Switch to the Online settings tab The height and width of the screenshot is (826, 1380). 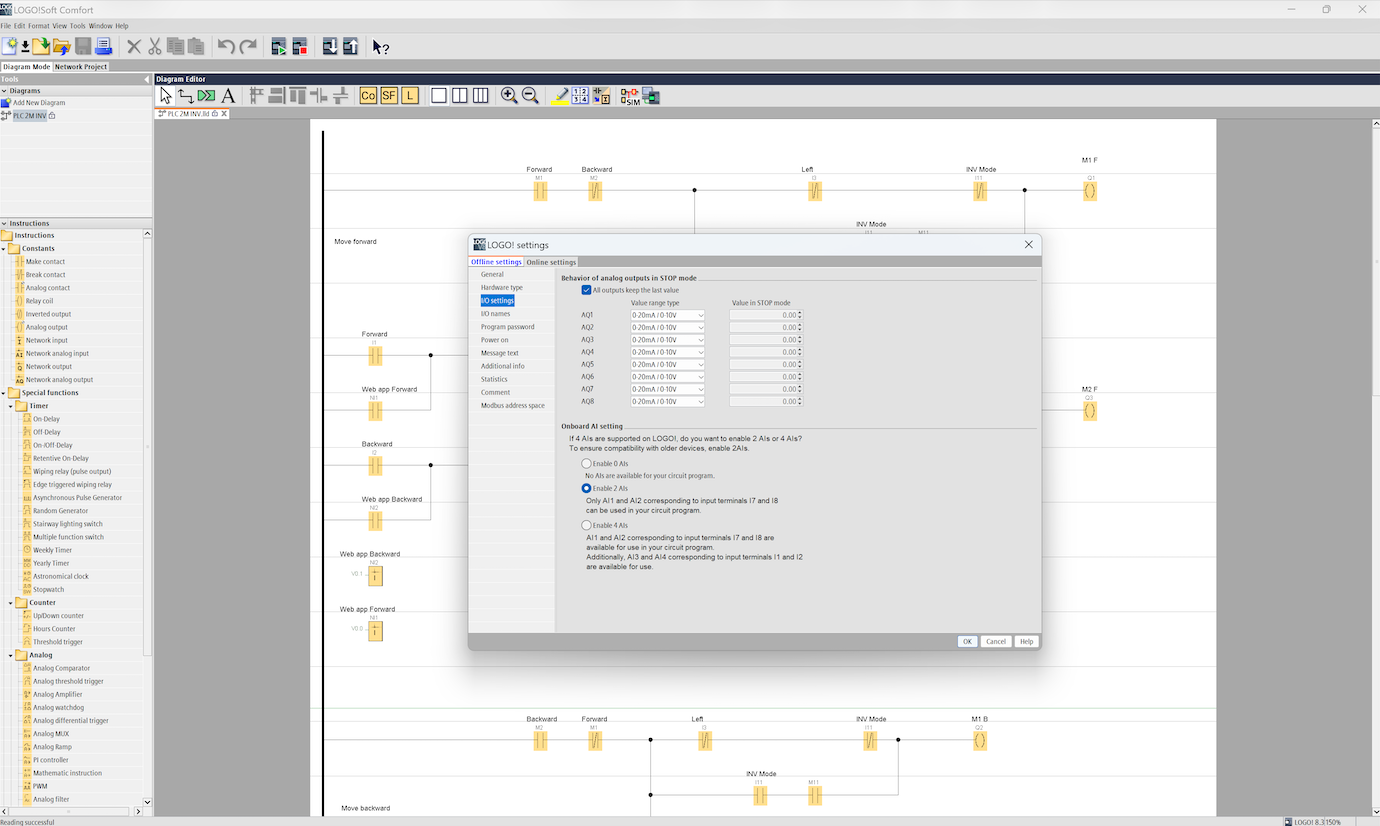tap(551, 262)
